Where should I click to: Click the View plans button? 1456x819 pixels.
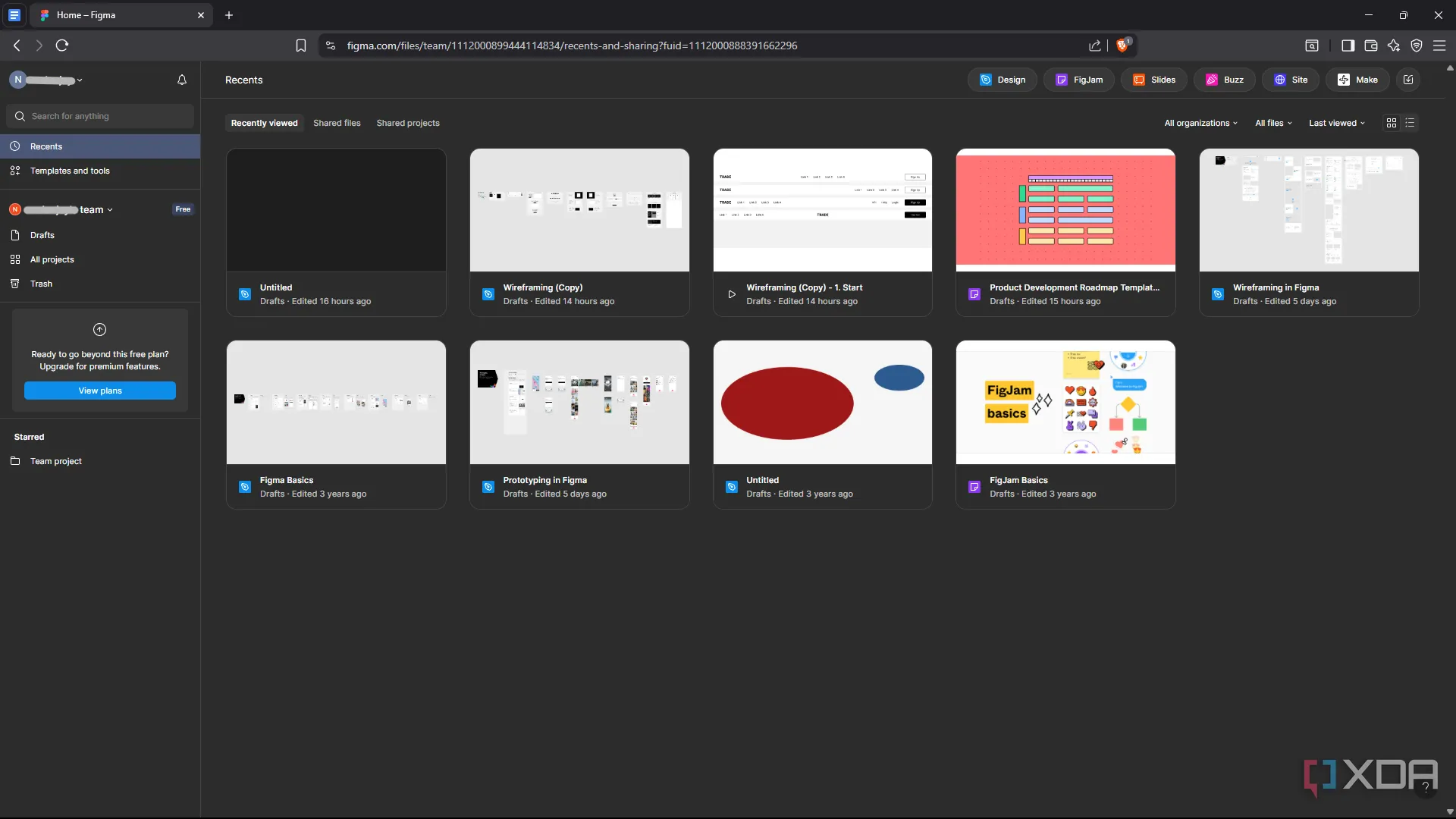[100, 391]
